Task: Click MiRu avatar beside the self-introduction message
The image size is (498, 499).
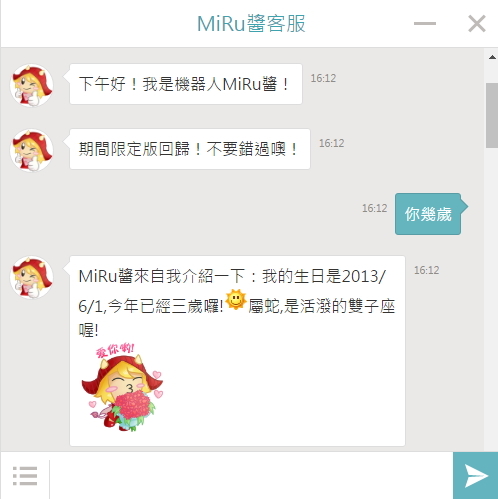Action: point(32,277)
